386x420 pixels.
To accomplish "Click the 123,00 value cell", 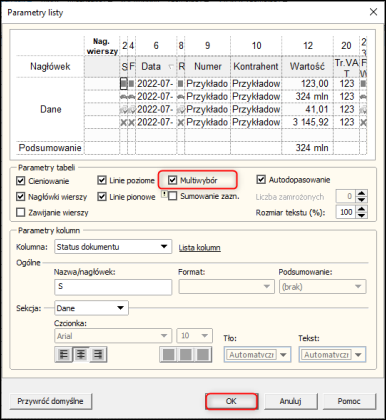I will pos(307,83).
